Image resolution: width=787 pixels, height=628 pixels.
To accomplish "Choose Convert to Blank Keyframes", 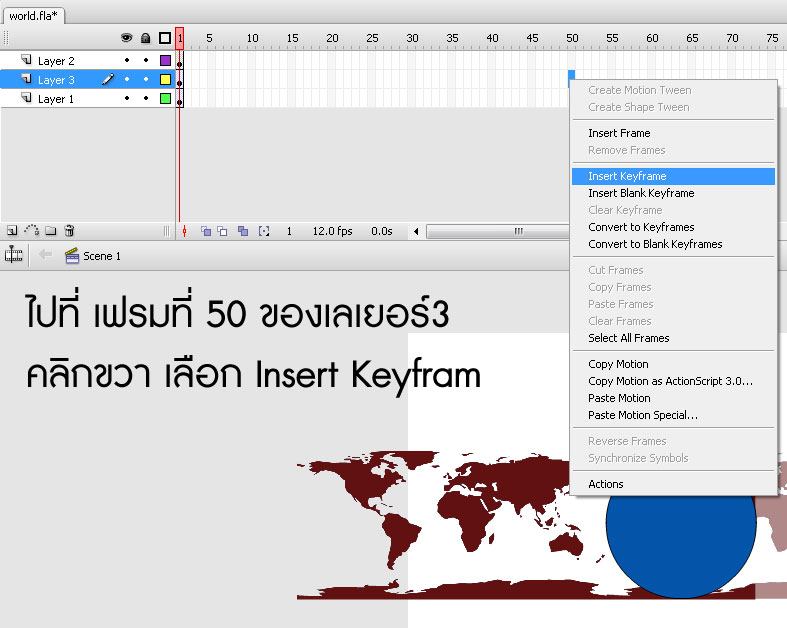I will point(673,244).
